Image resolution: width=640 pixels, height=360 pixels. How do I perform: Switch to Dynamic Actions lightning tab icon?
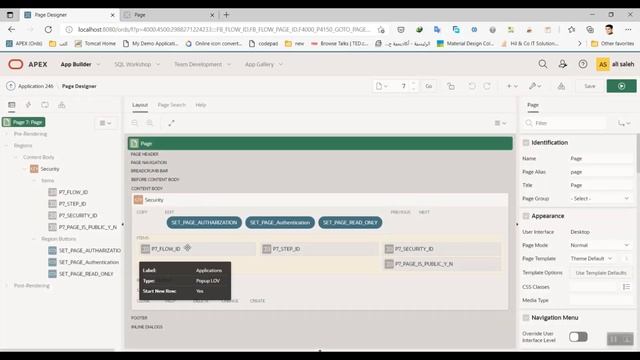click(28, 105)
